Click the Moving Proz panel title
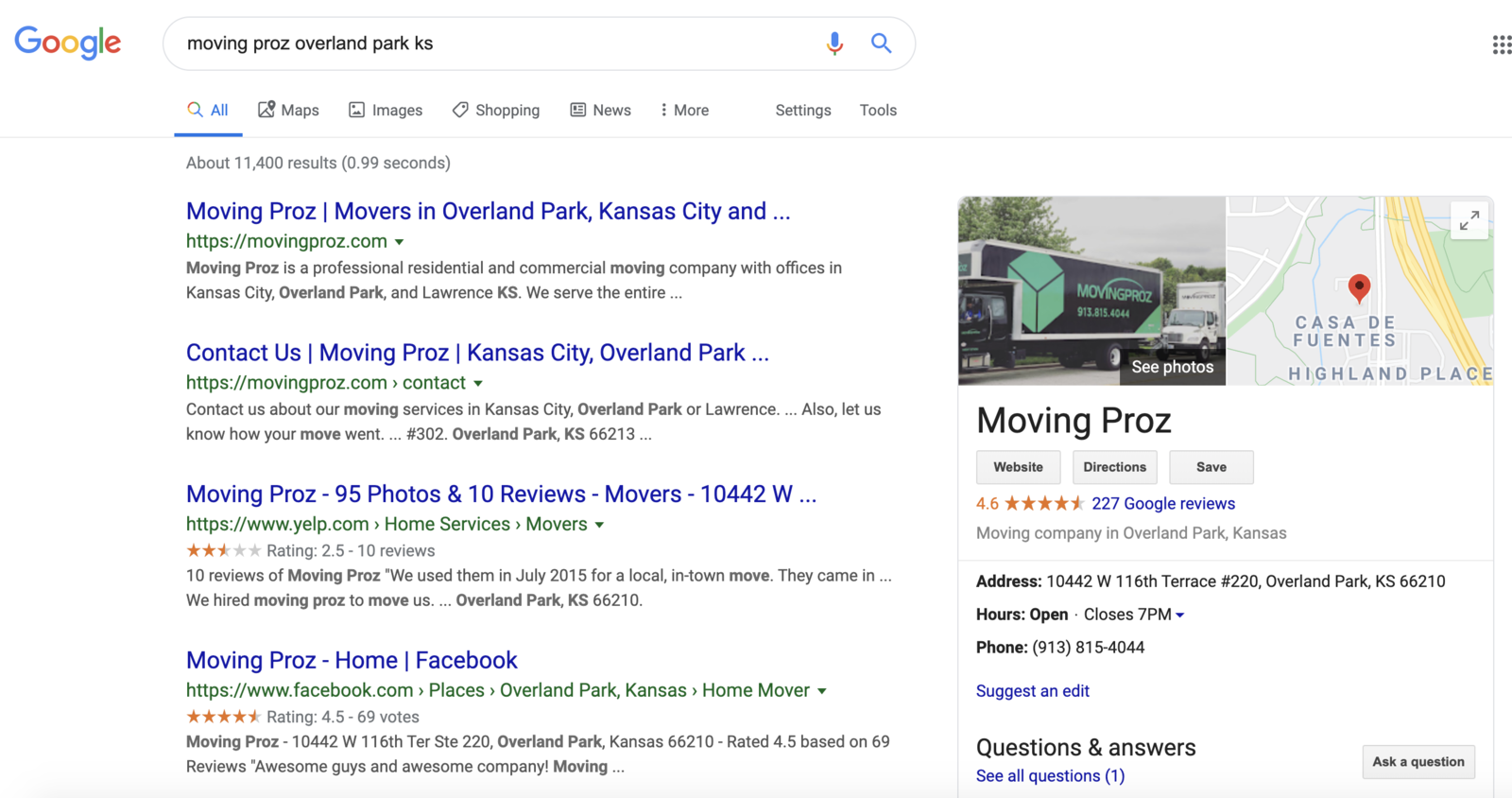Viewport: 1512px width, 798px height. point(1074,421)
